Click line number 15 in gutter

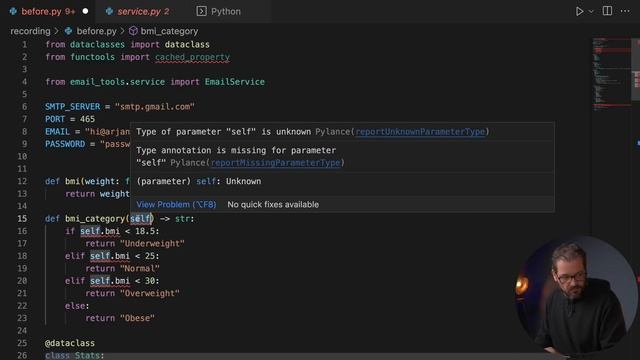click(x=22, y=219)
